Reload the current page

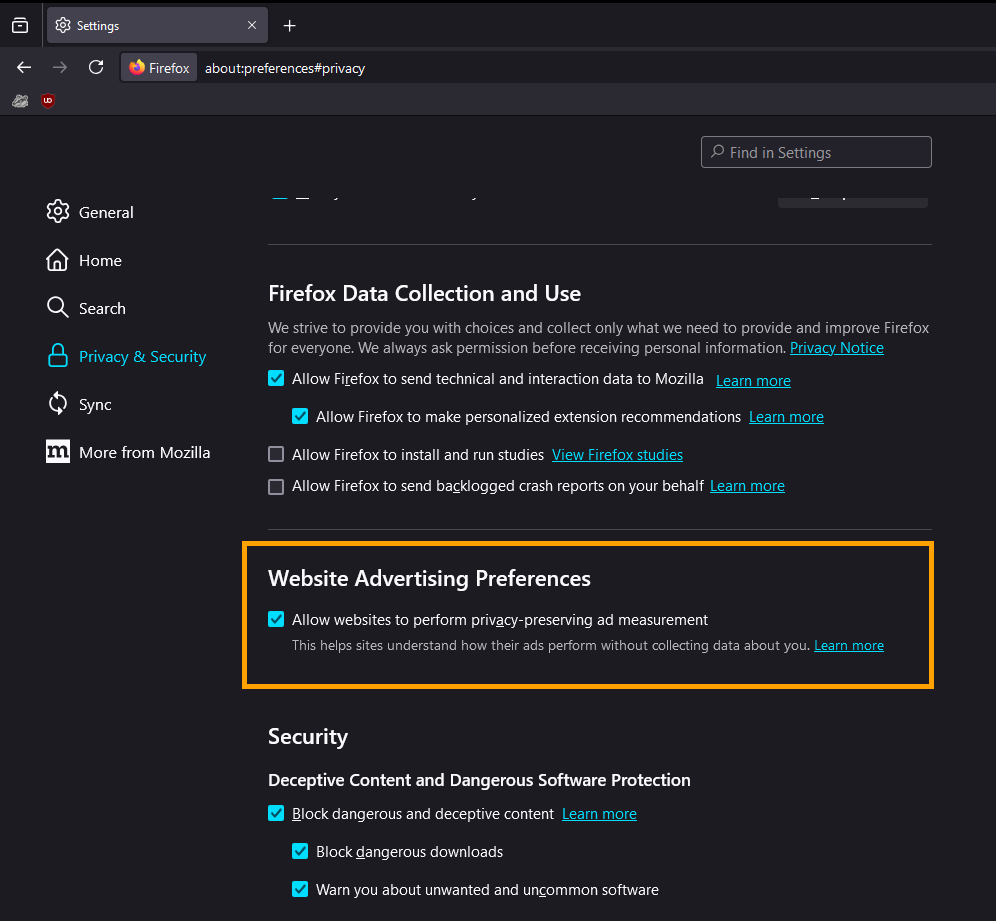point(96,67)
